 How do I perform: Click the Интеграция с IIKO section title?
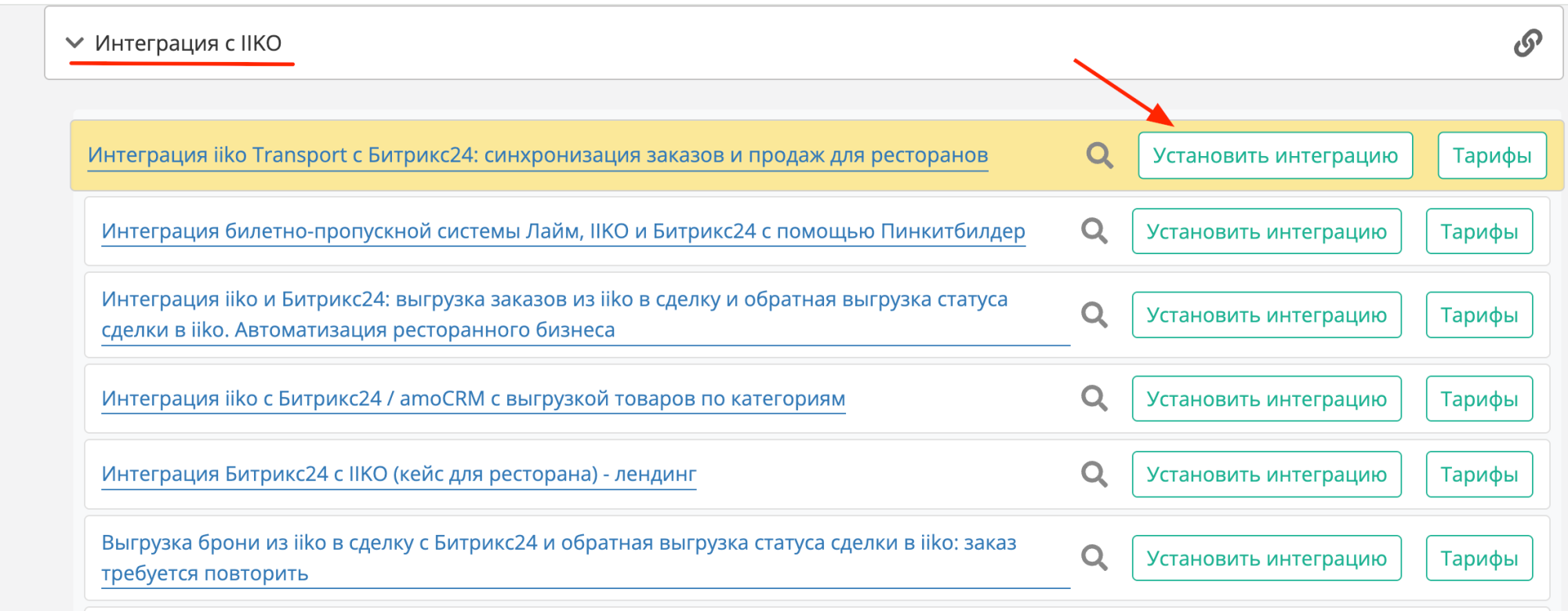point(188,43)
